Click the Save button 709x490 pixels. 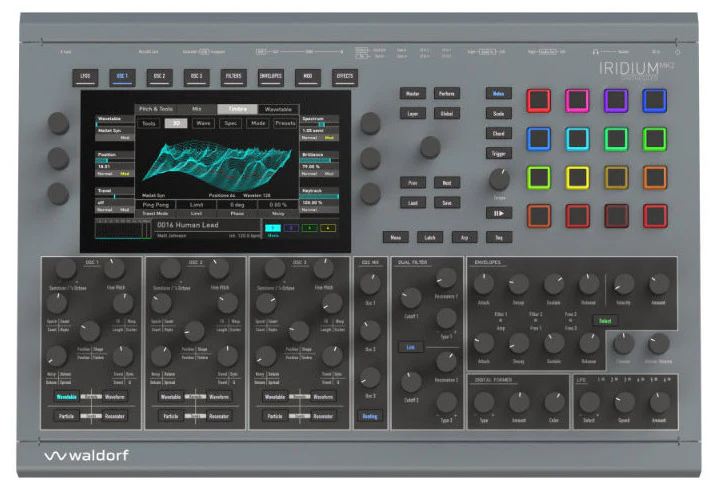[x=447, y=203]
